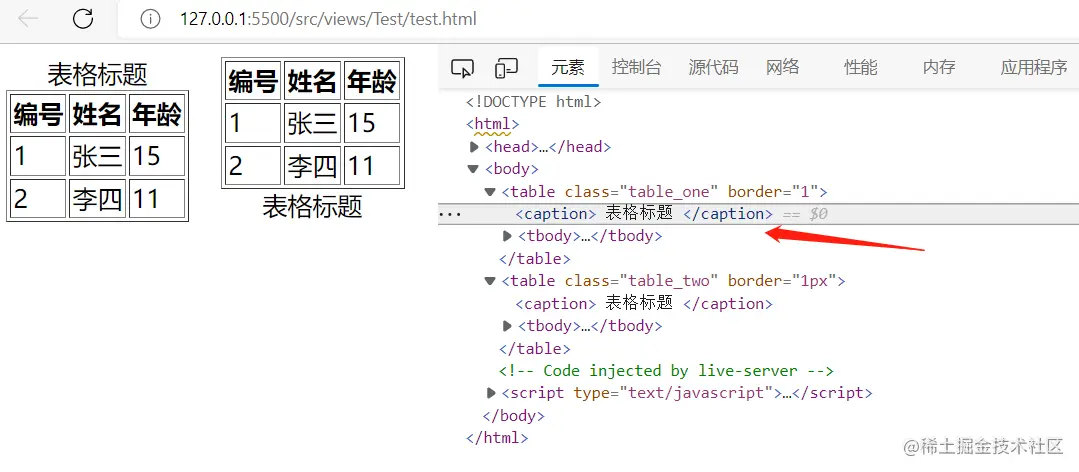Select the </table> line closing table_two
Screen dimensions: 1079x472
point(535,348)
